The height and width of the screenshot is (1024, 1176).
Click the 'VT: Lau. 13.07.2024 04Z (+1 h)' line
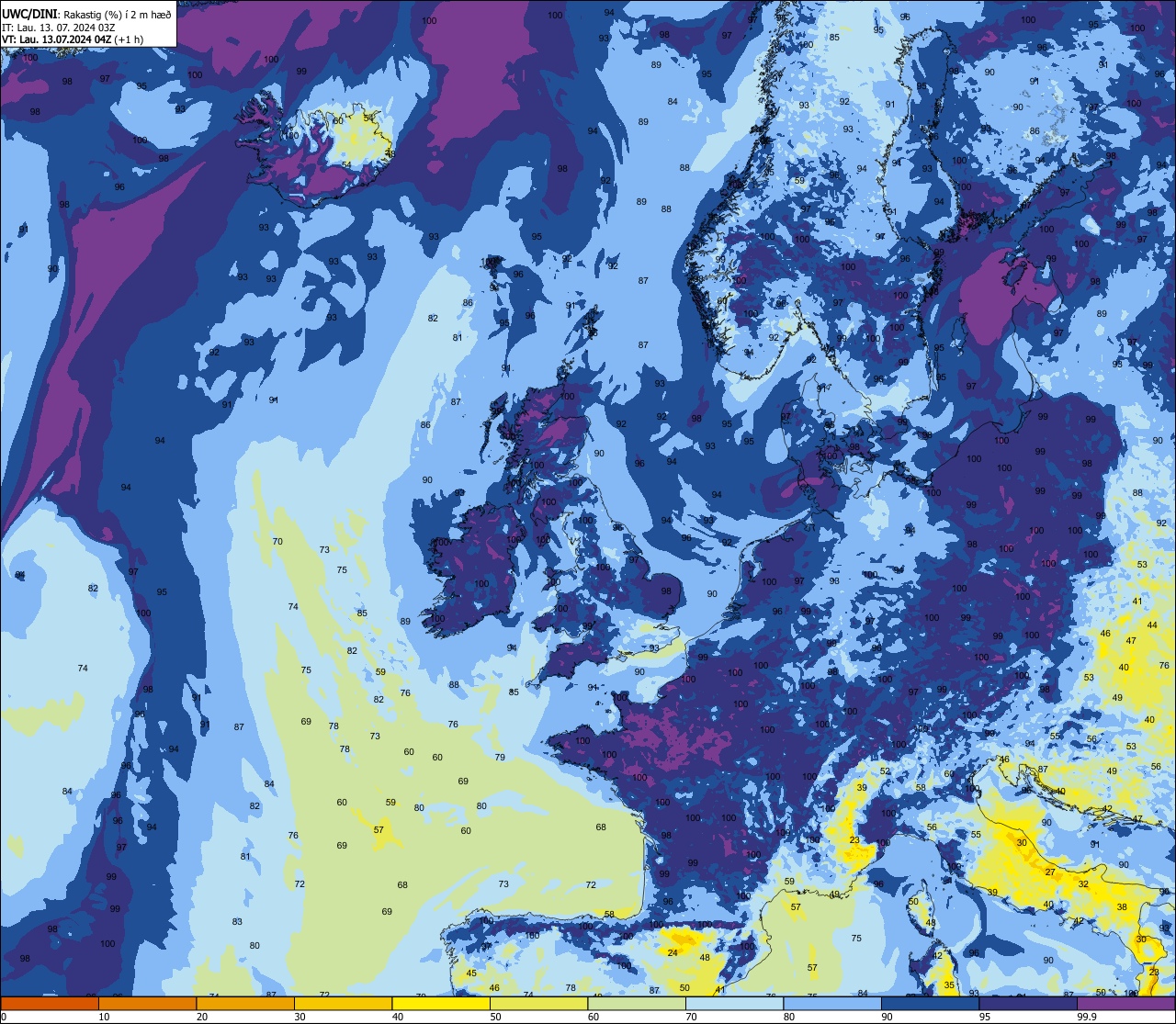click(x=71, y=39)
